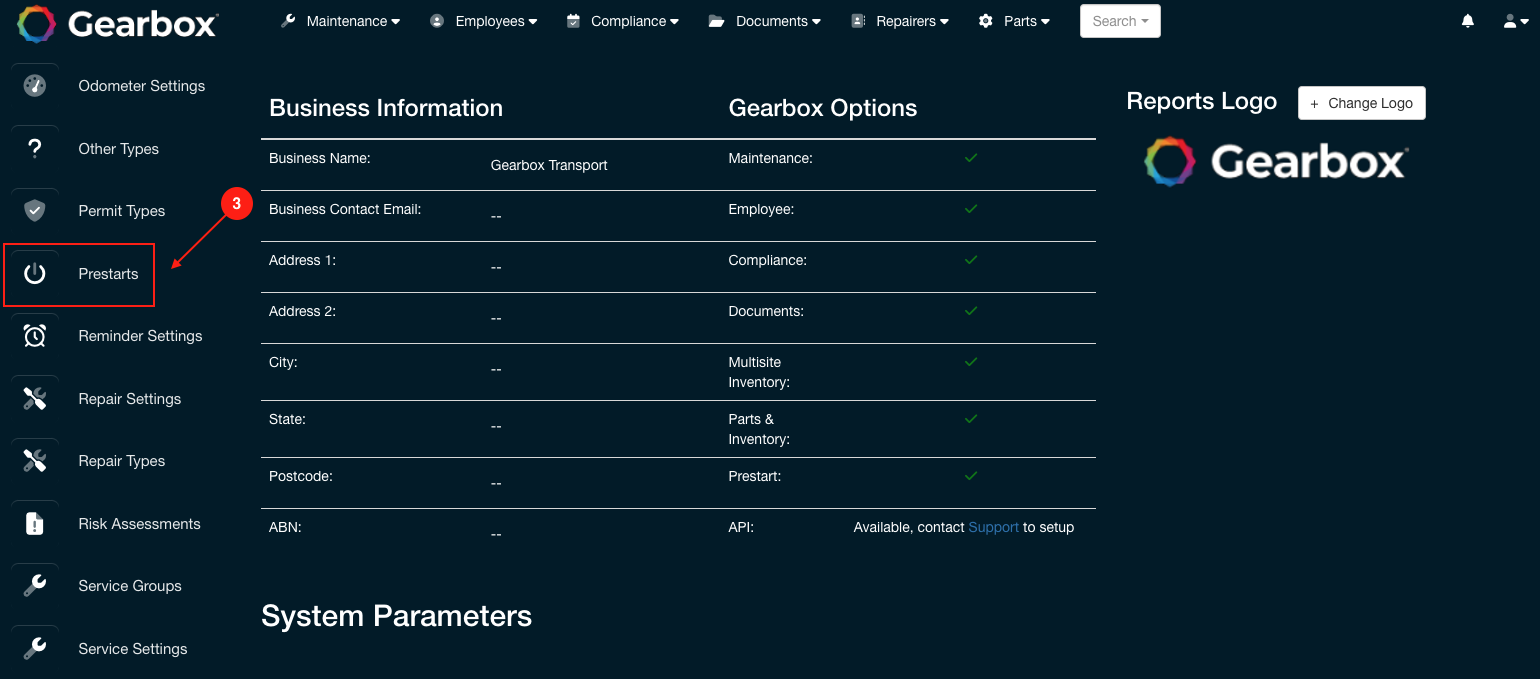Open the notifications bell
Image resolution: width=1540 pixels, height=679 pixels.
1468,21
